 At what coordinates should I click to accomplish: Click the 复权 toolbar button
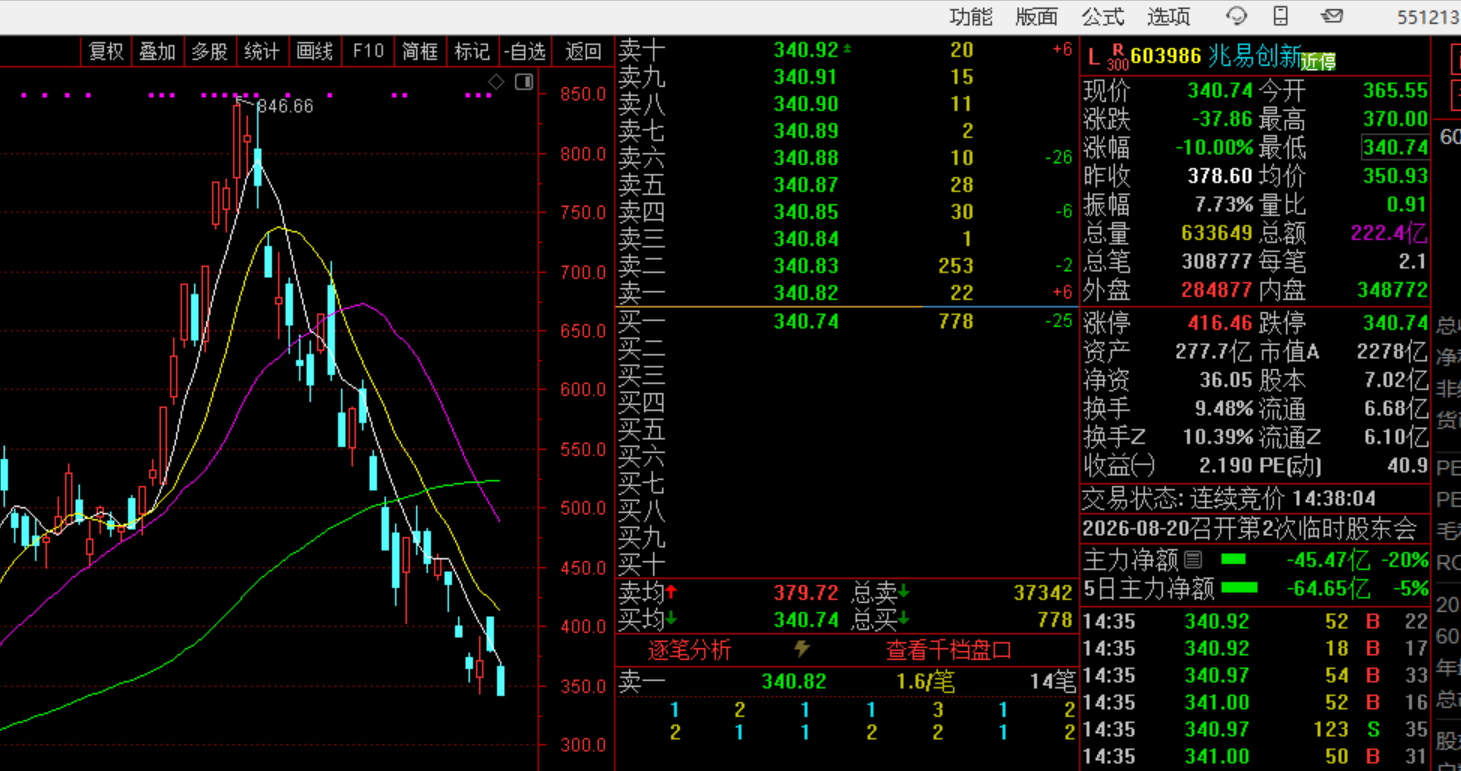pos(106,51)
